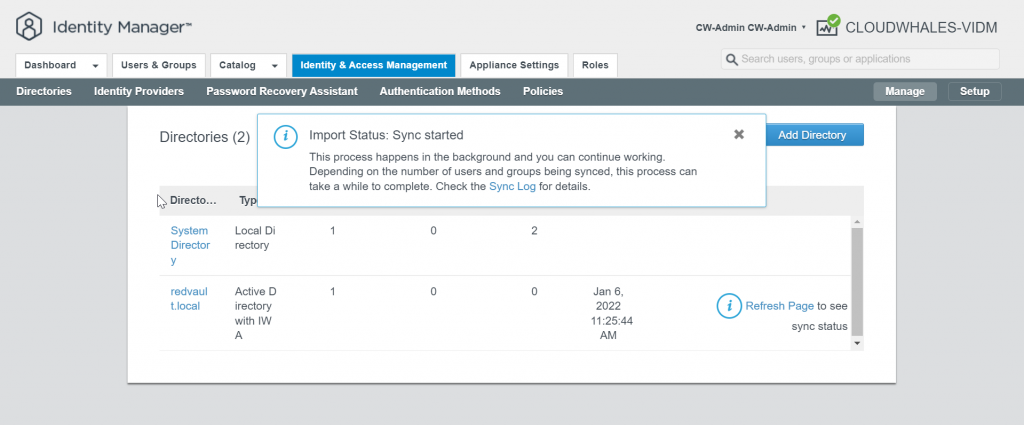
Task: Click 'Active Directory with IWA' type cell
Action: (x=255, y=313)
